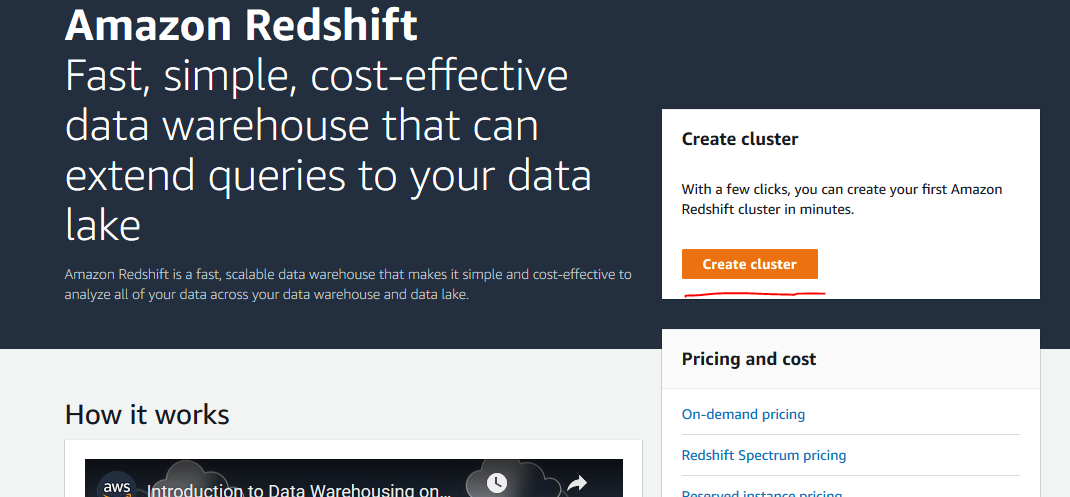Click the Share arrow icon on video
Image resolution: width=1070 pixels, height=497 pixels.
point(577,483)
